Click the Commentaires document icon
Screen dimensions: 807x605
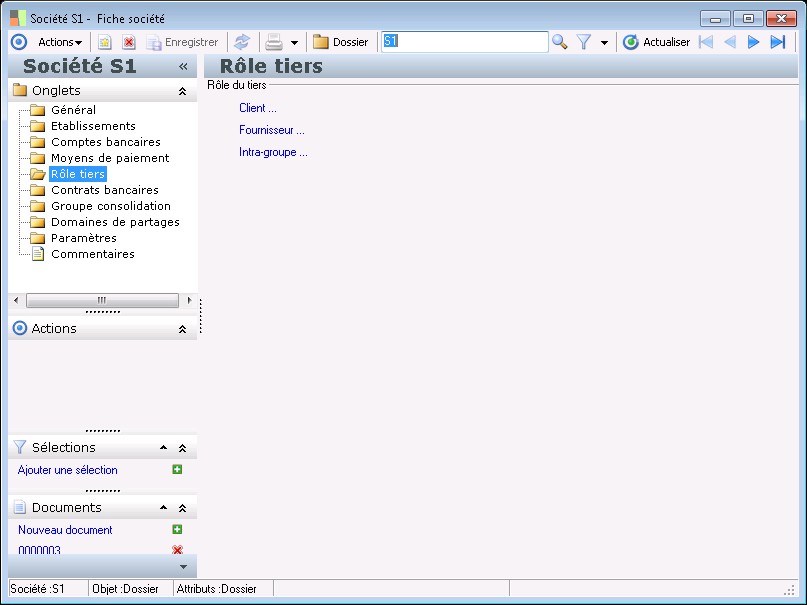point(38,254)
